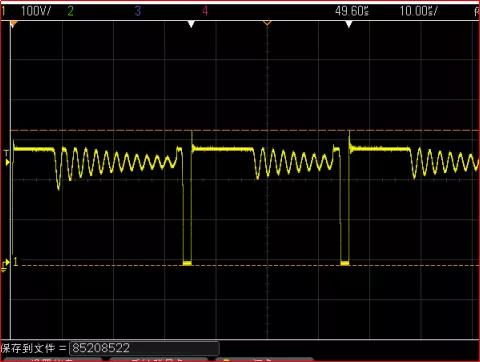The image size is (480, 362).
Task: Click the lower dashed orange cursor line
Action: (x=245, y=266)
